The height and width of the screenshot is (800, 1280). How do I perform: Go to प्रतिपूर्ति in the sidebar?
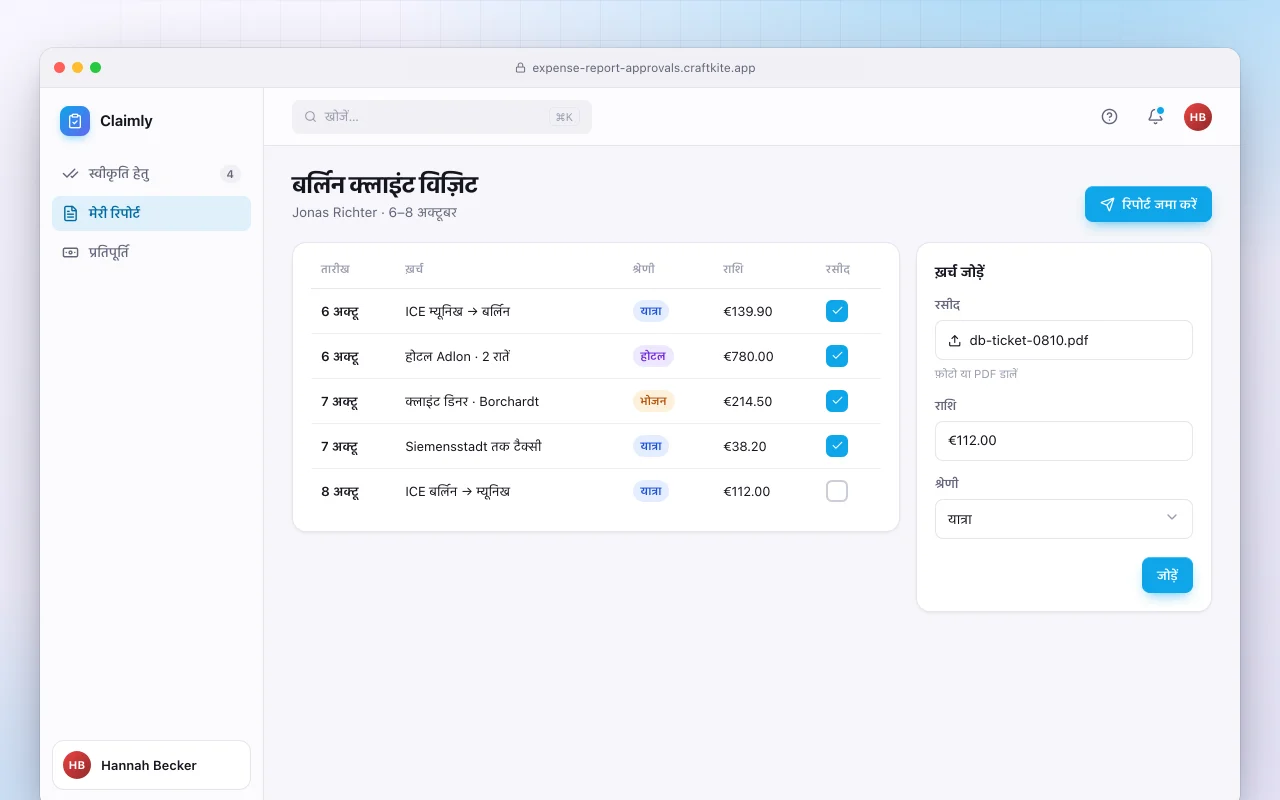(151, 253)
